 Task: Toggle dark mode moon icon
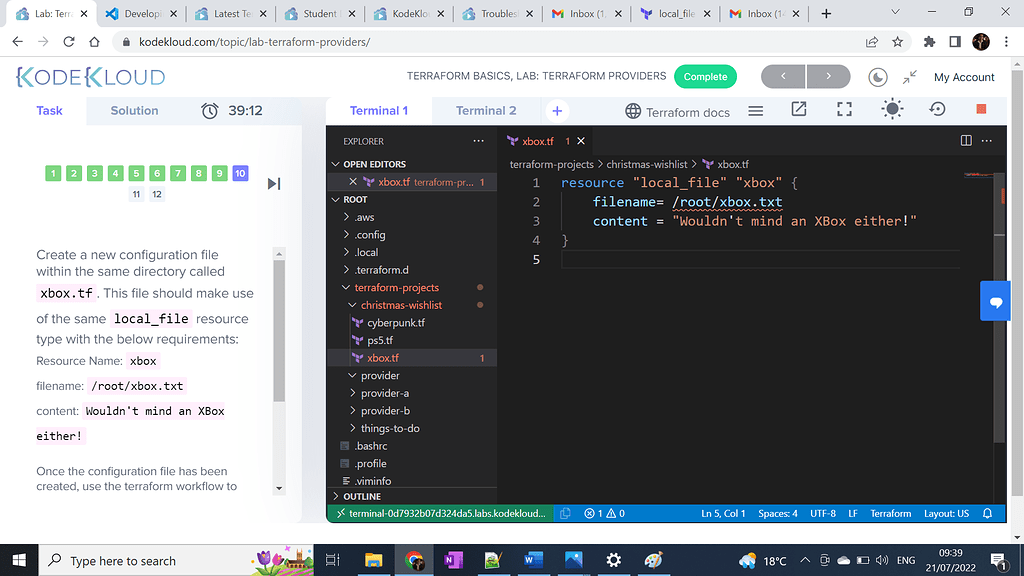pyautogui.click(x=878, y=77)
